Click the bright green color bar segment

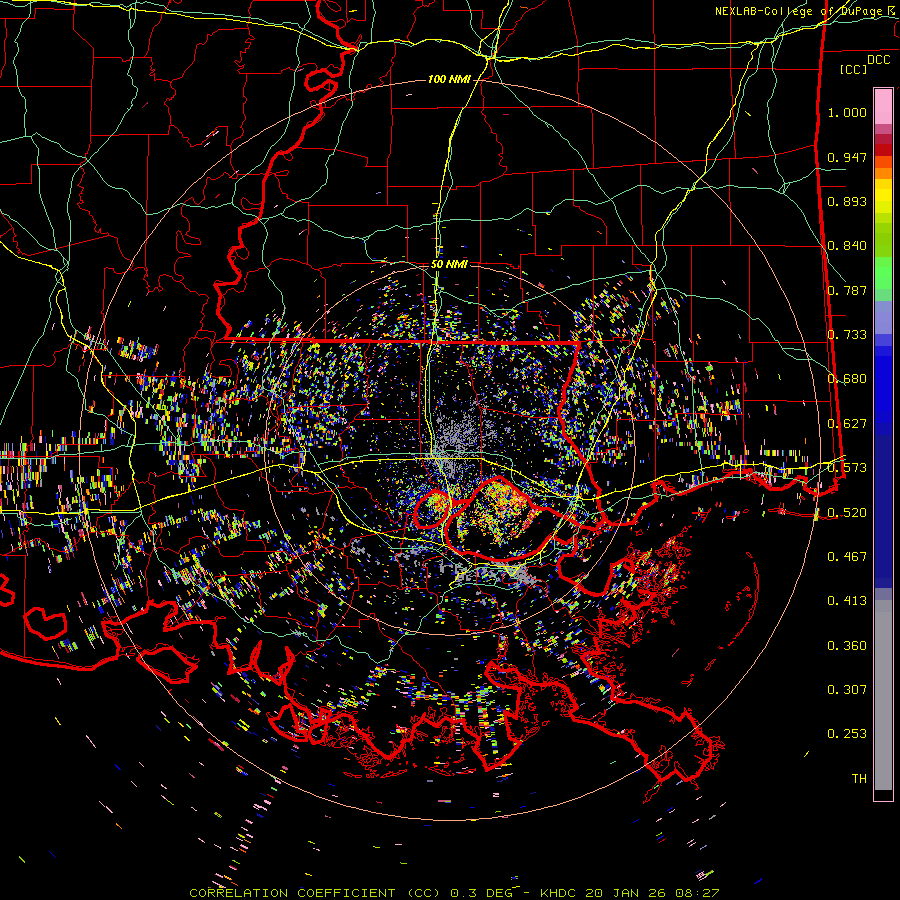[x=883, y=272]
